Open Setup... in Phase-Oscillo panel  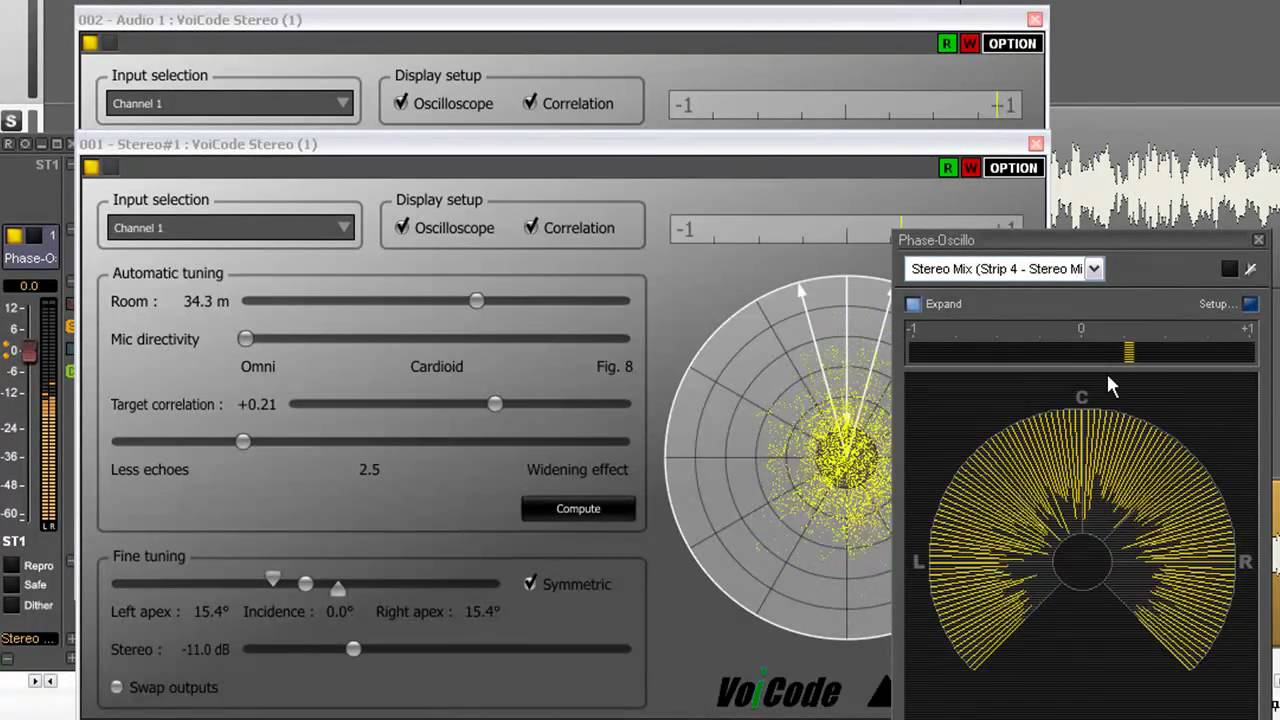1217,304
